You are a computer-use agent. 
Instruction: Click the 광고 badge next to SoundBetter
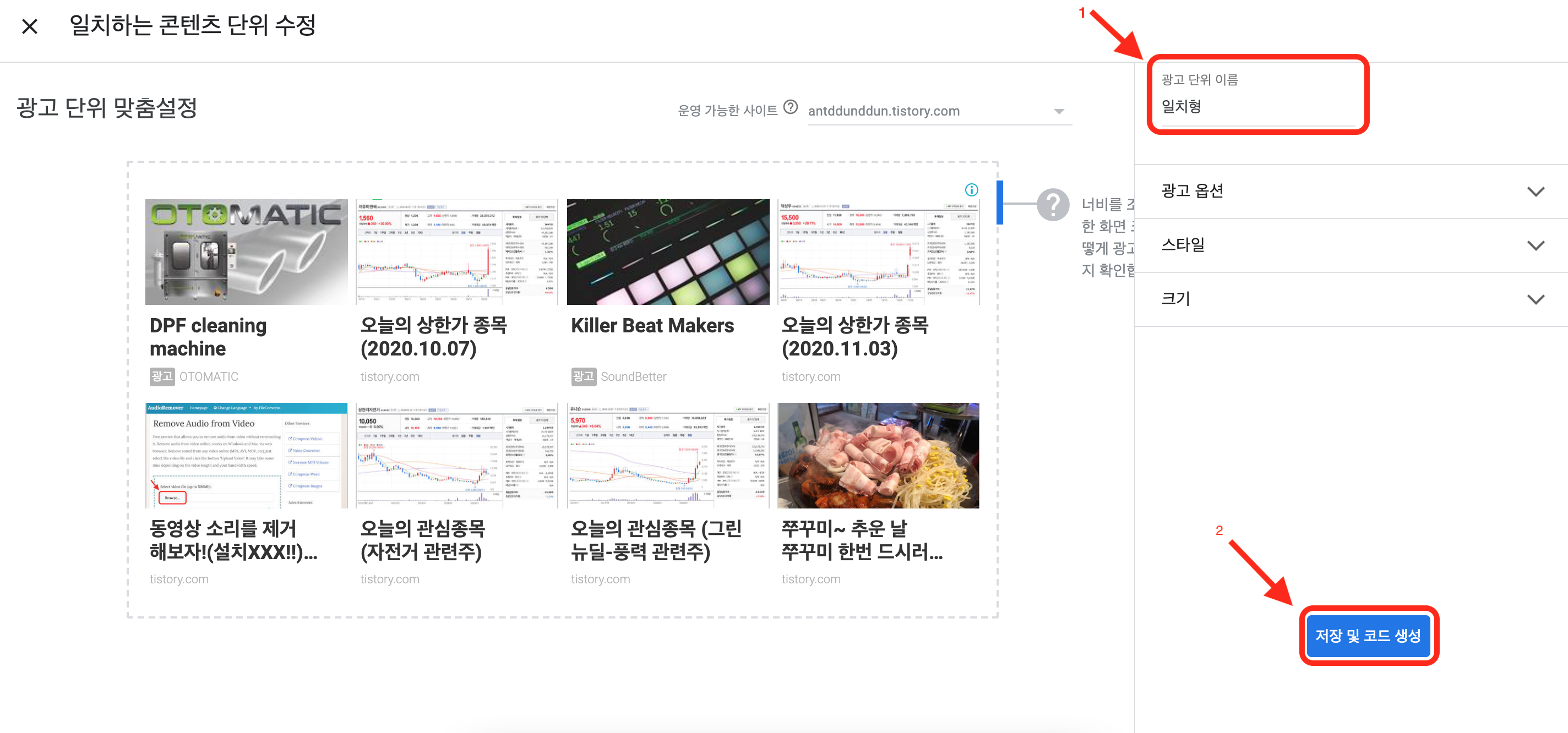pos(583,376)
